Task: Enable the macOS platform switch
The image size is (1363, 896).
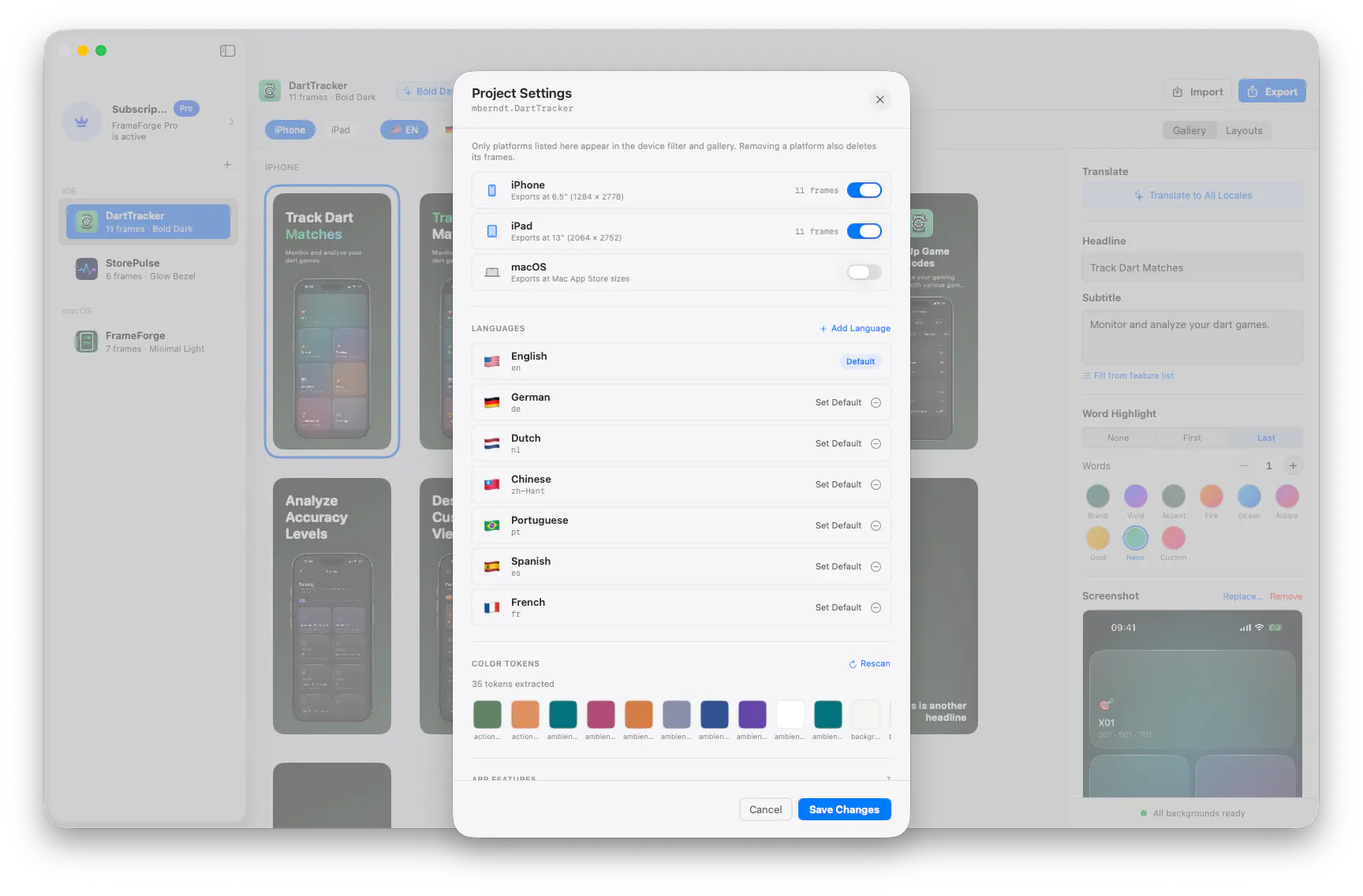Action: point(864,272)
